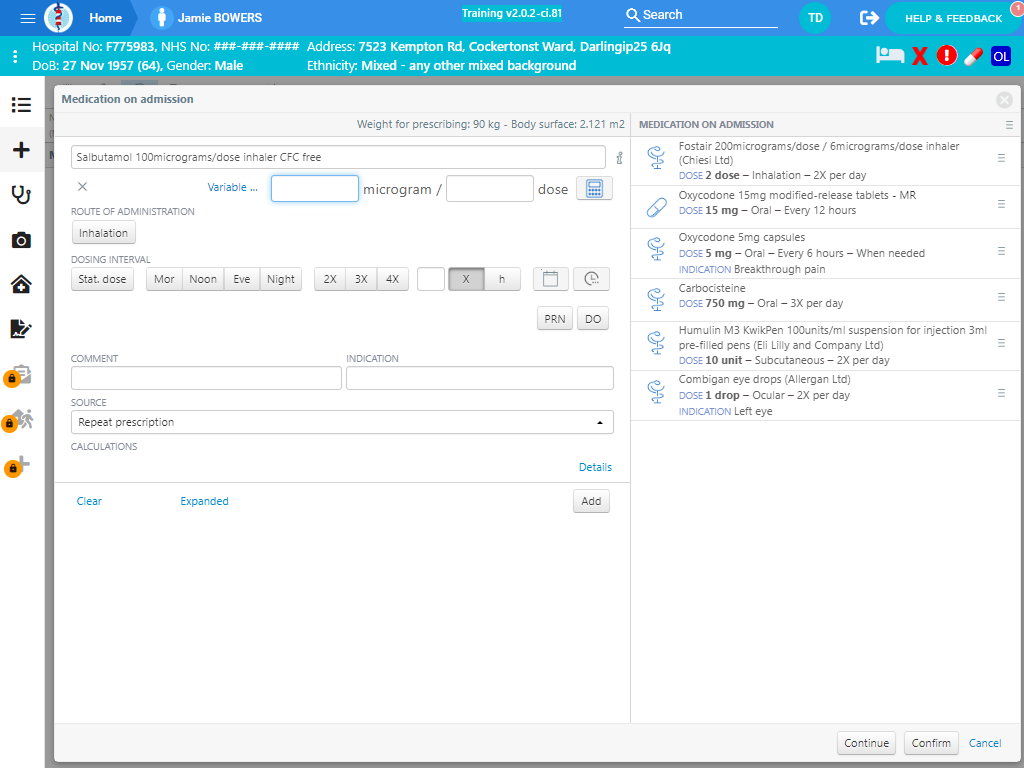Open Oxycodone 5mg capsules row menu
This screenshot has width=1024, height=768.
1001,251
